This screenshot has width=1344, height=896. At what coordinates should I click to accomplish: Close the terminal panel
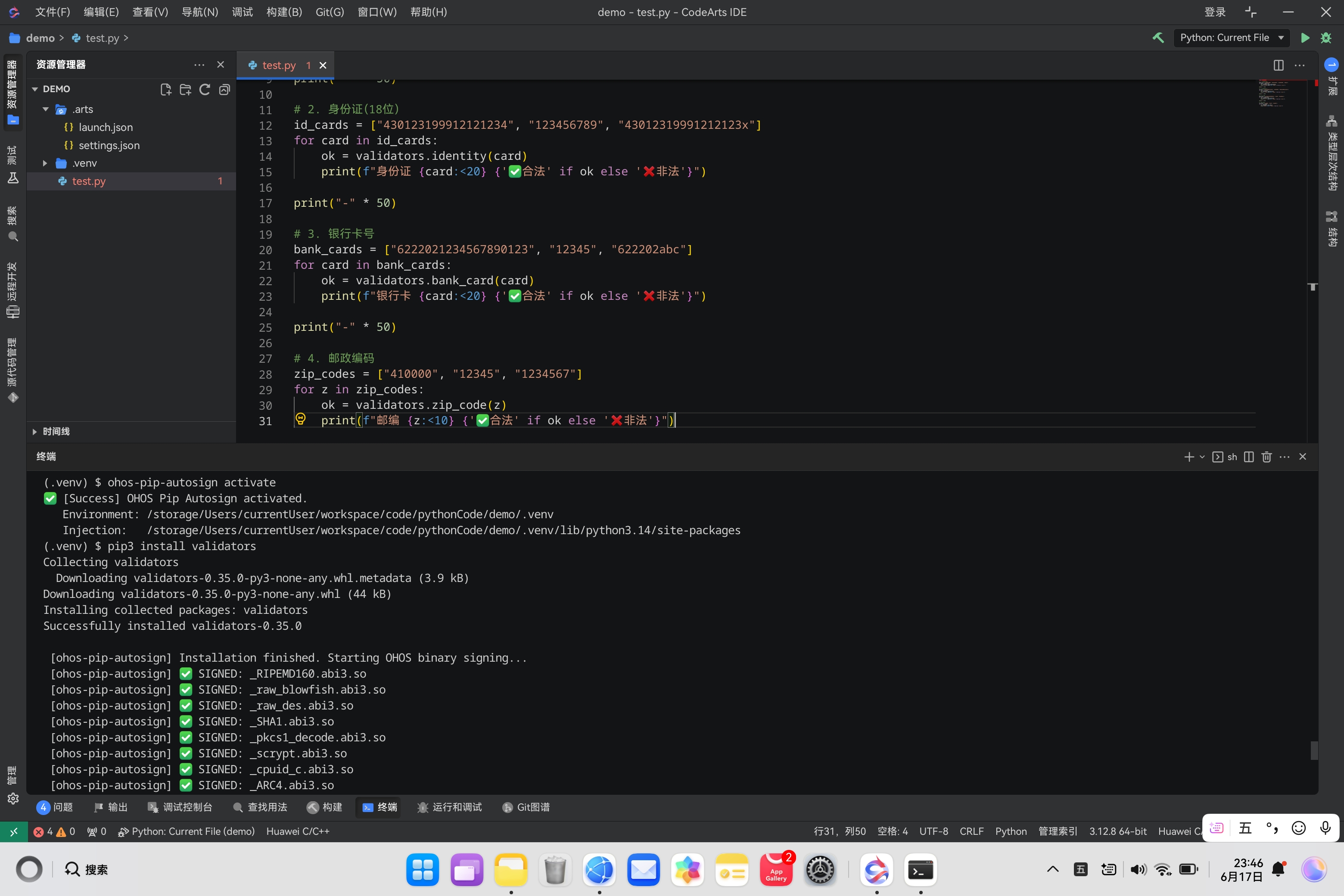1303,457
